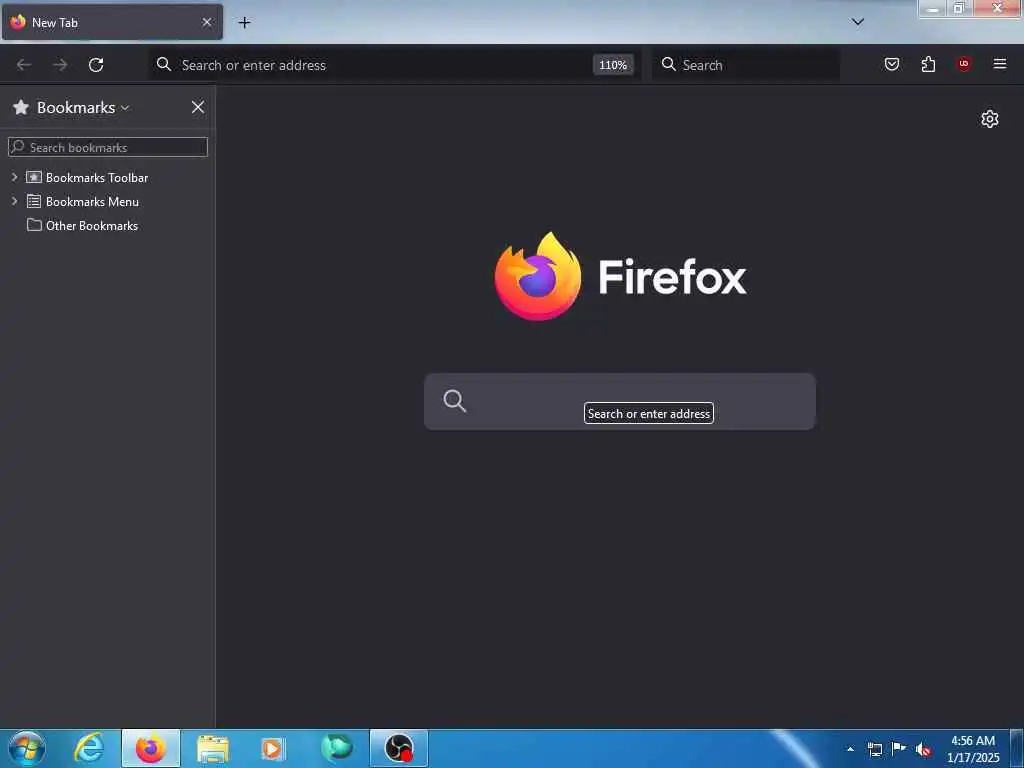Viewport: 1024px width, 768px height.
Task: Restore down the Firefox window
Action: tap(959, 9)
